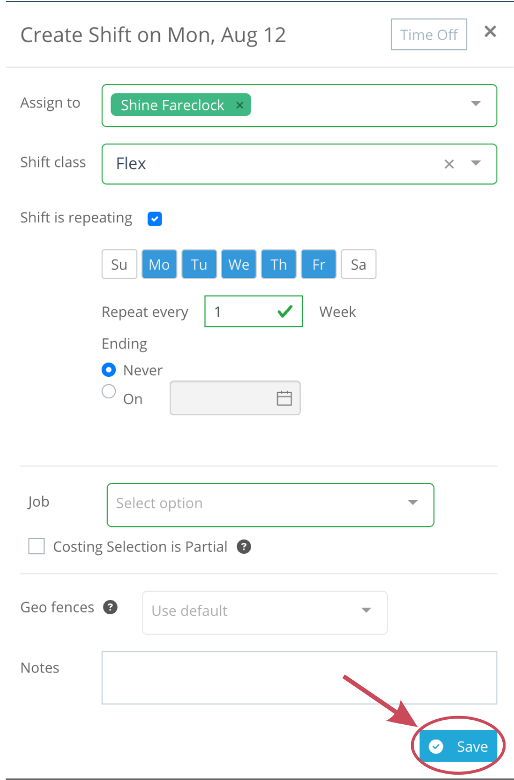Toggle Sunday repeat day button
The image size is (514, 780).
119,264
